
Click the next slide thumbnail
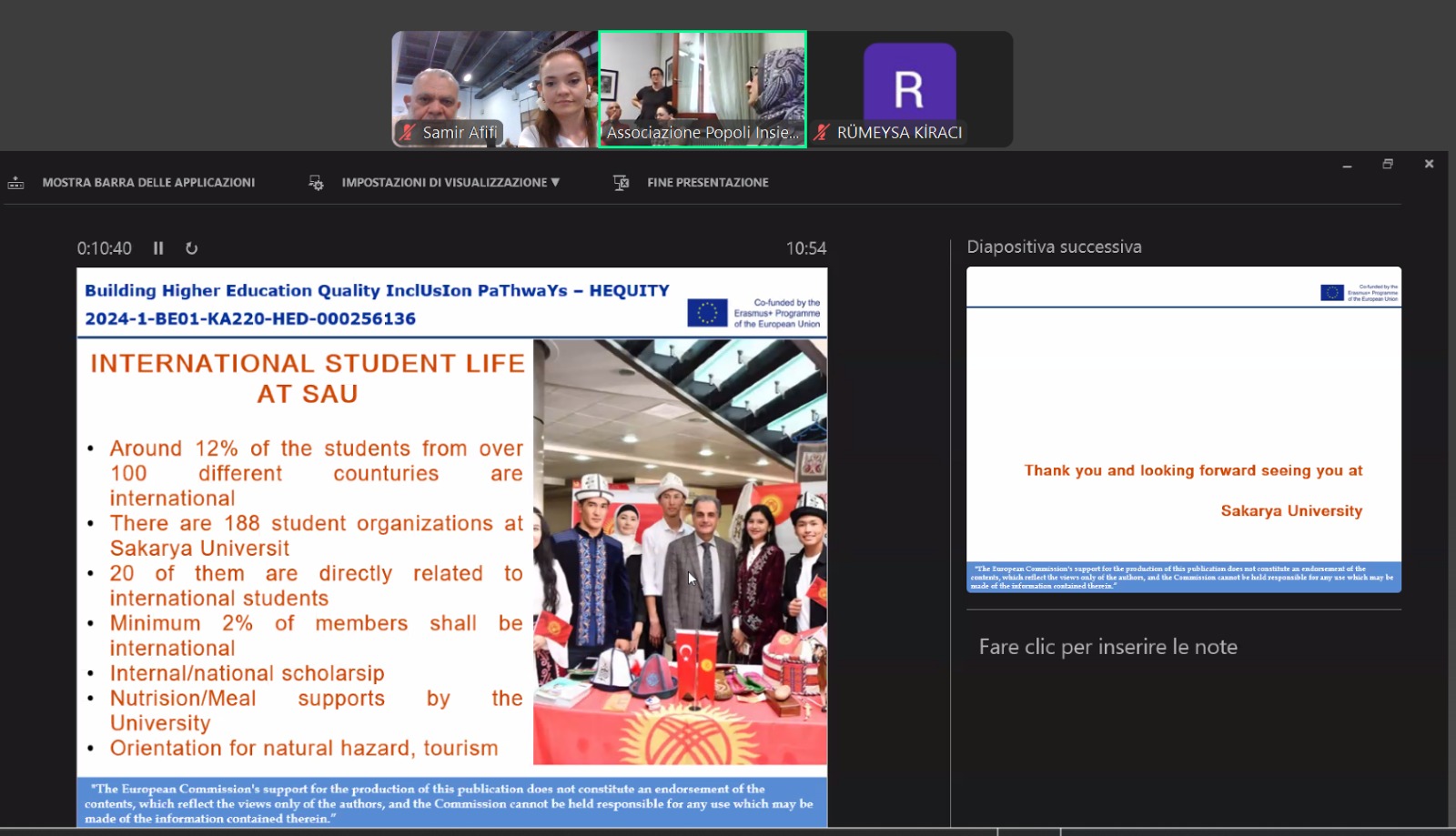(1184, 429)
